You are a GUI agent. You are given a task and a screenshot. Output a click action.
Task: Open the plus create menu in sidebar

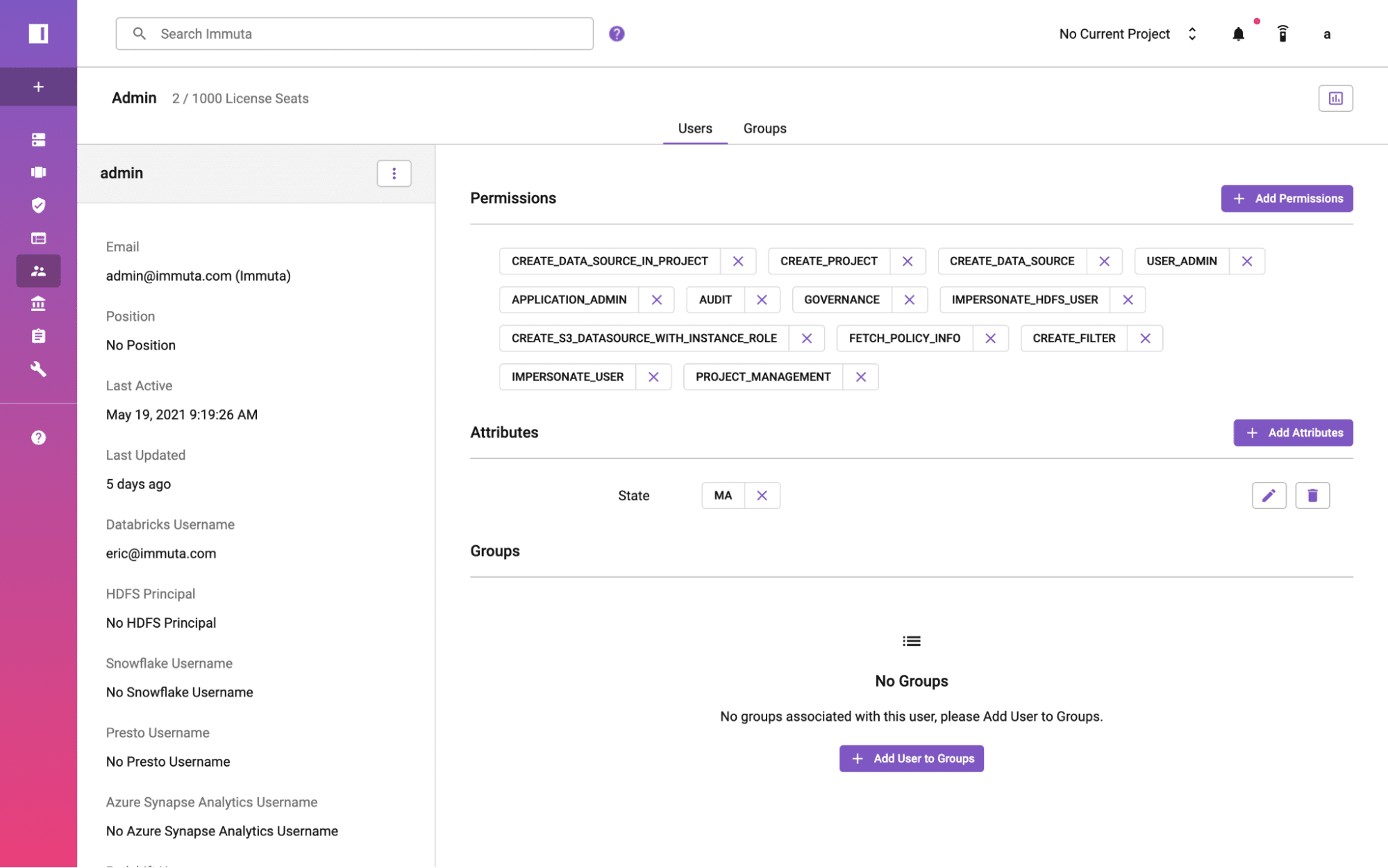[x=38, y=87]
